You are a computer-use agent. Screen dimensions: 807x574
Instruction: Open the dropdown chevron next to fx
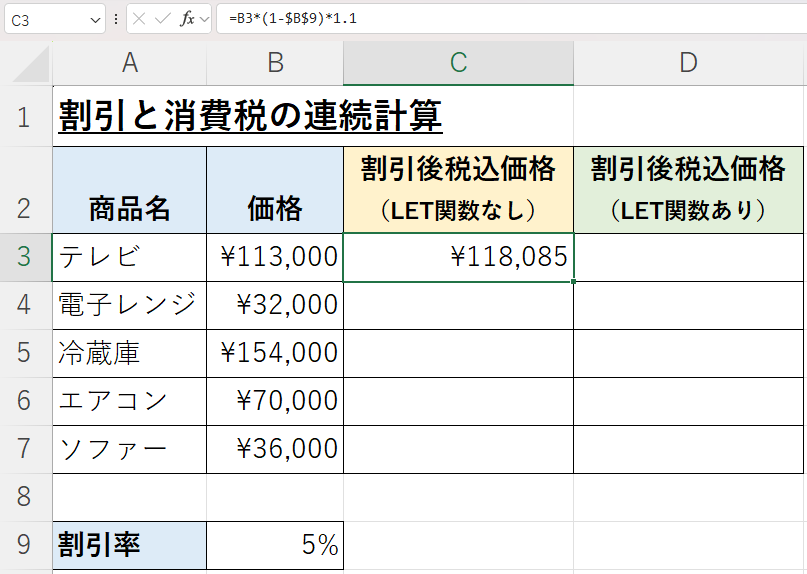(204, 19)
